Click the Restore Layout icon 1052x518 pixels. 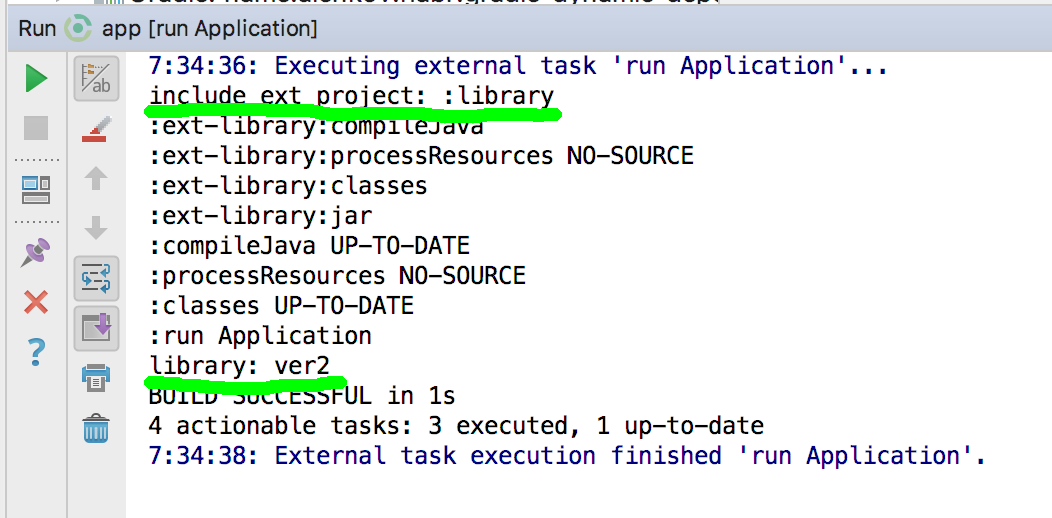[36, 189]
